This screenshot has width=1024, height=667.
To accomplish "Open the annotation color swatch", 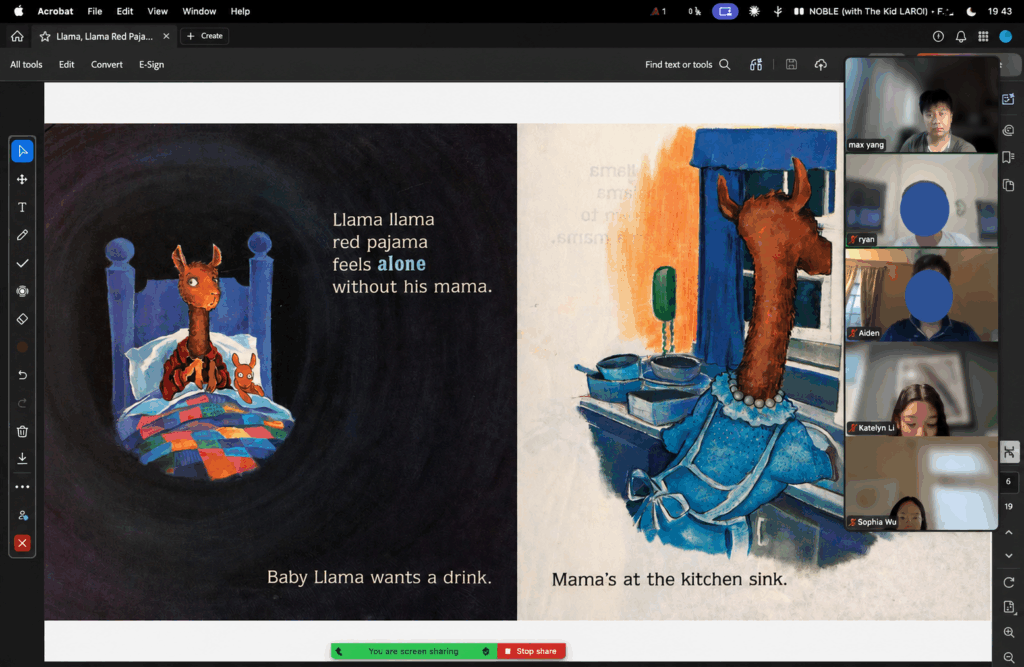I will pyautogui.click(x=22, y=348).
